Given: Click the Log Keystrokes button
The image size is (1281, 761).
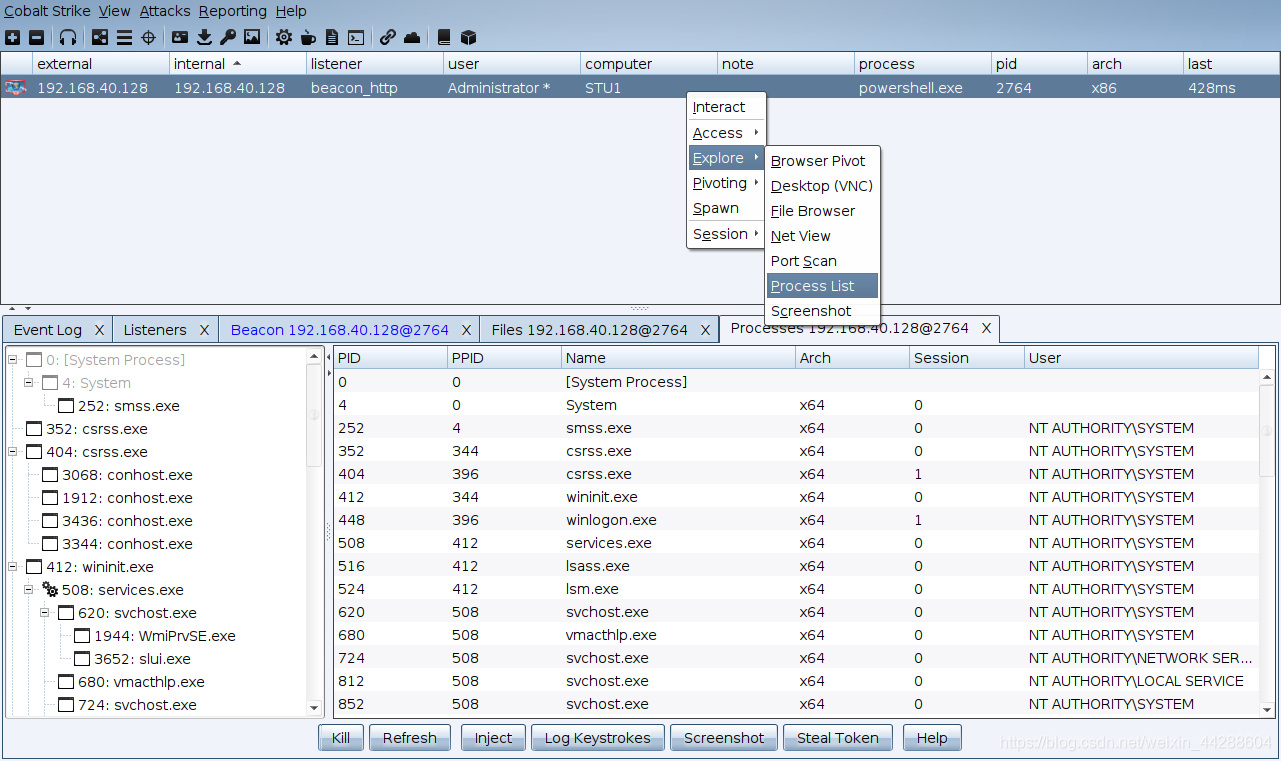Looking at the screenshot, I should tap(598, 738).
